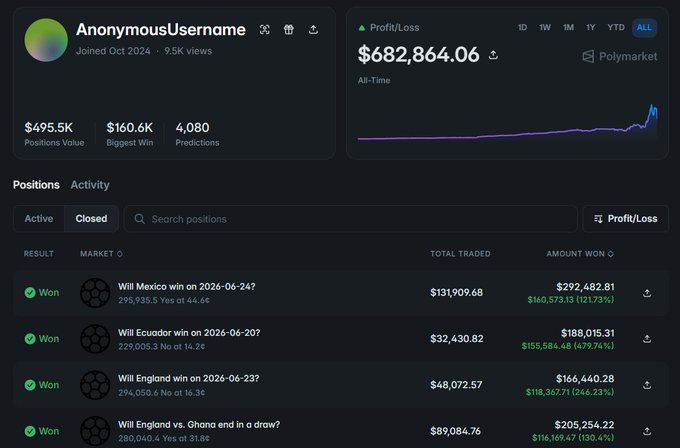Share the $682,864.06 profit figure
Image resolution: width=680 pixels, height=448 pixels.
pos(493,55)
